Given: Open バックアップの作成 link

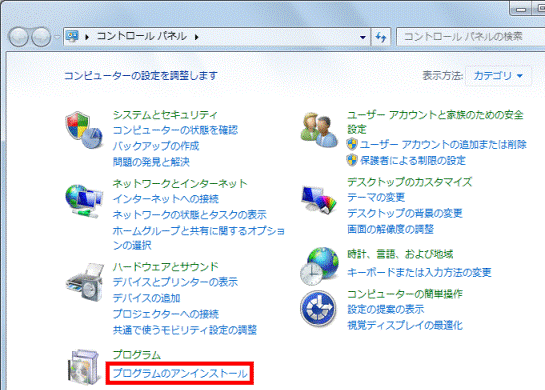Looking at the screenshot, I should (x=156, y=146).
